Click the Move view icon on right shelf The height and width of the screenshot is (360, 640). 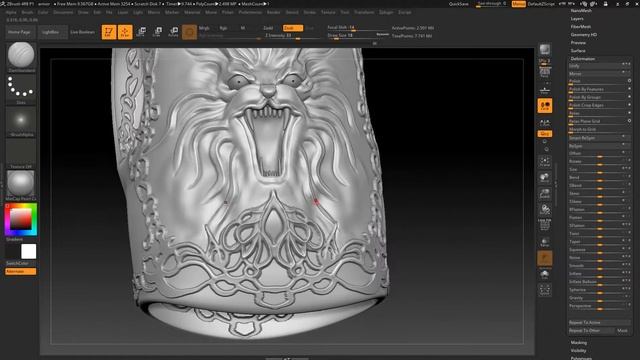(x=545, y=178)
